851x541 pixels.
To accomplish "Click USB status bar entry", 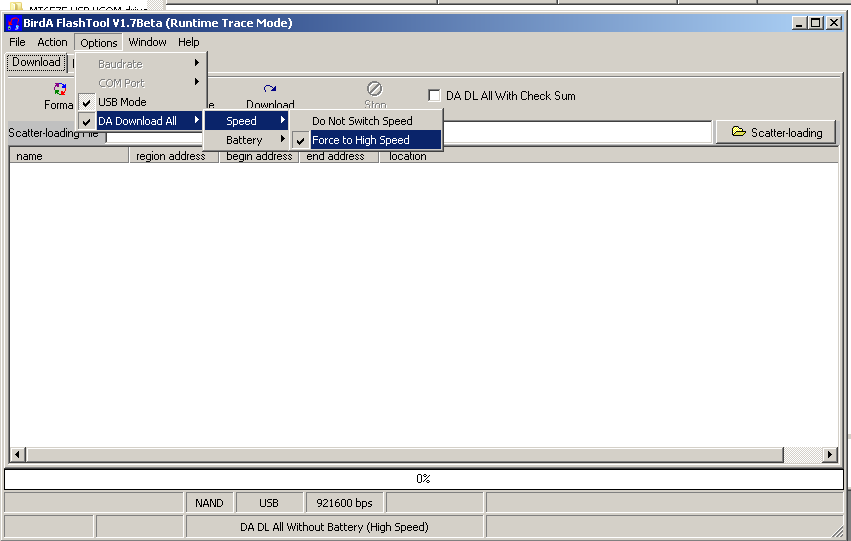I will [269, 503].
